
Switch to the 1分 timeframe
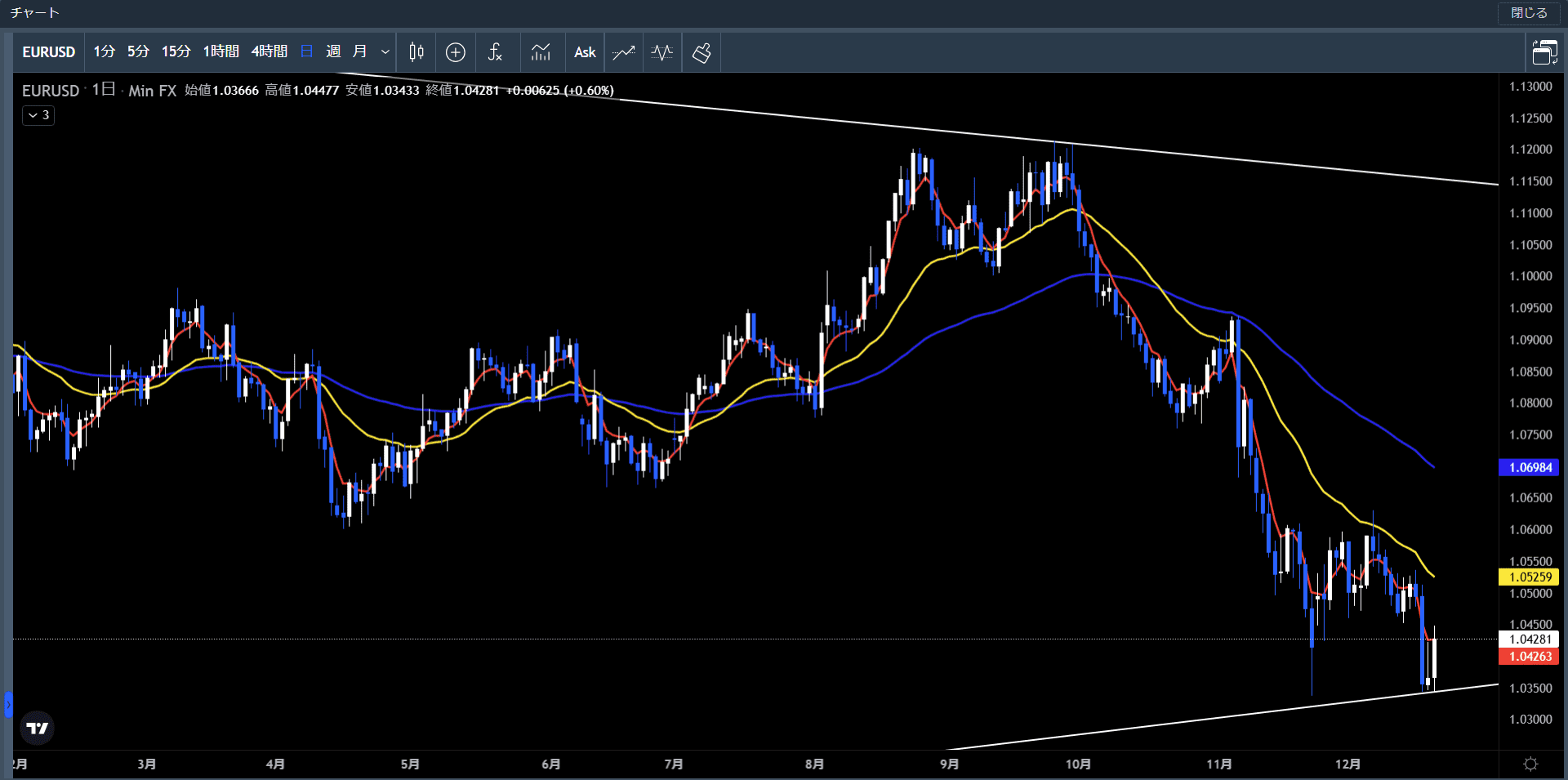pos(104,51)
